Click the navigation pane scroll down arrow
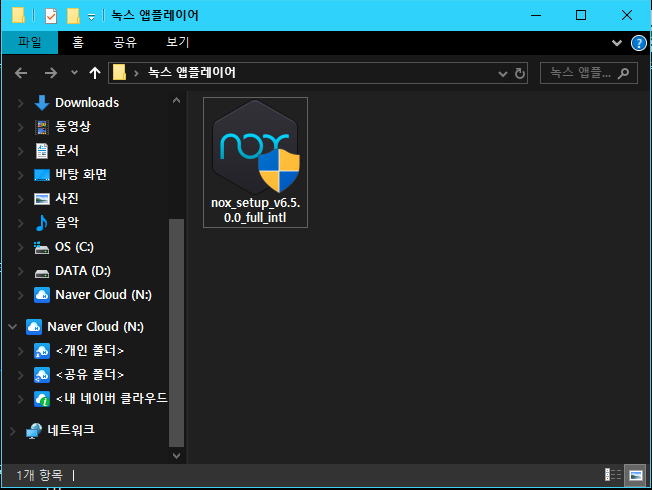The height and width of the screenshot is (490, 652). pos(176,455)
